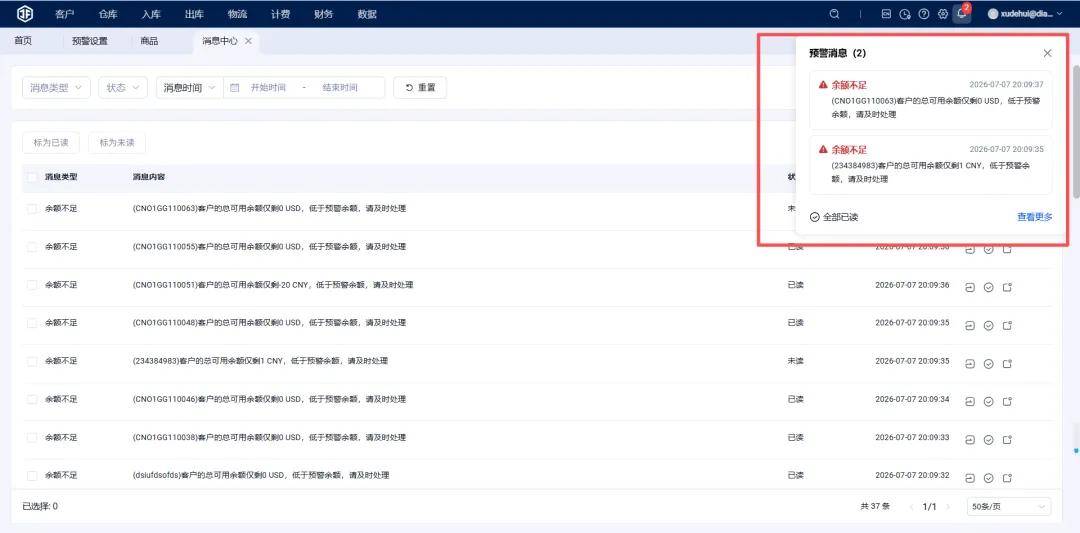Click the language switch icon in header
This screenshot has width=1080, height=533.
[x=886, y=14]
